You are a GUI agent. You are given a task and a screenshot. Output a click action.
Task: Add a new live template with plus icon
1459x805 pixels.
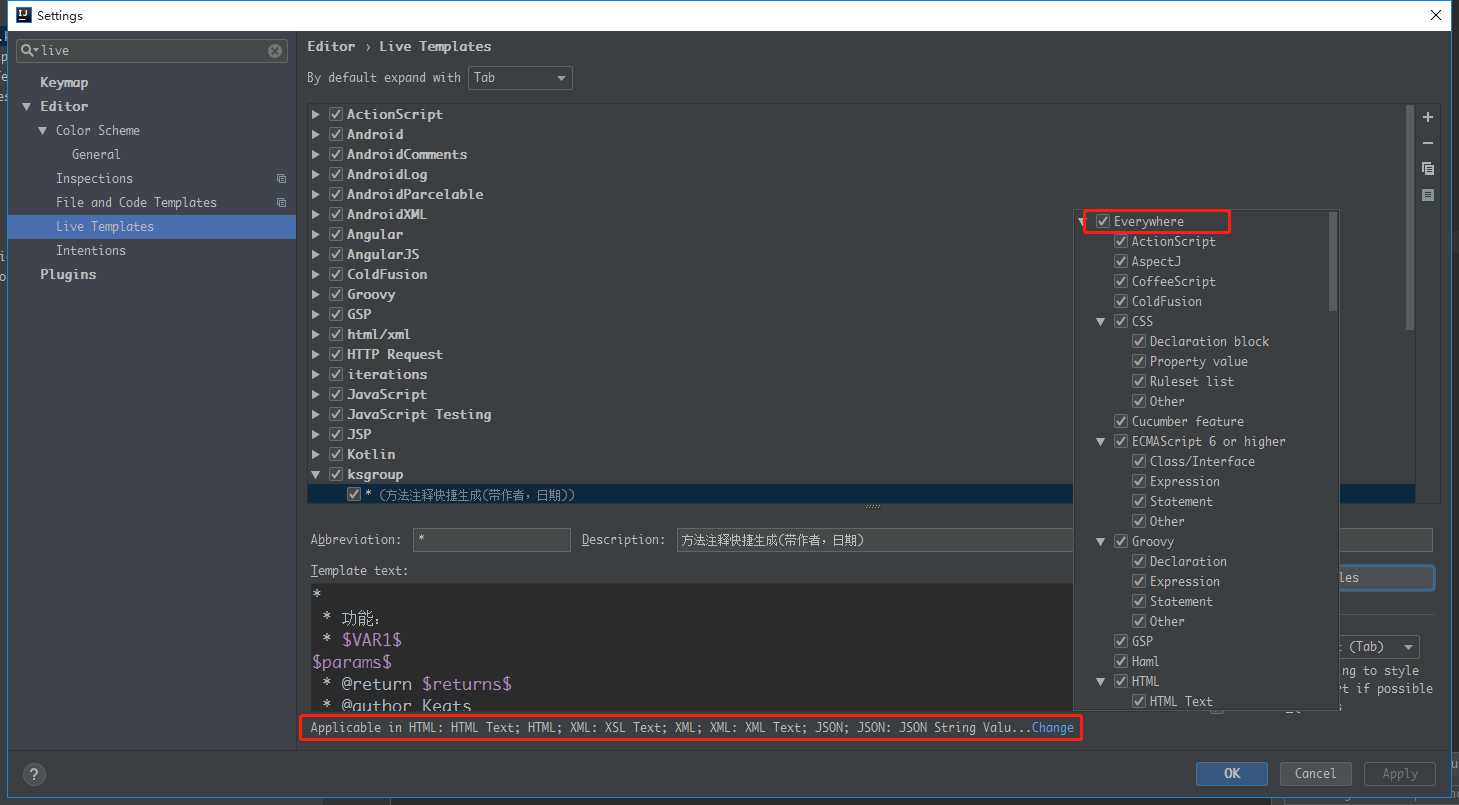click(x=1427, y=117)
